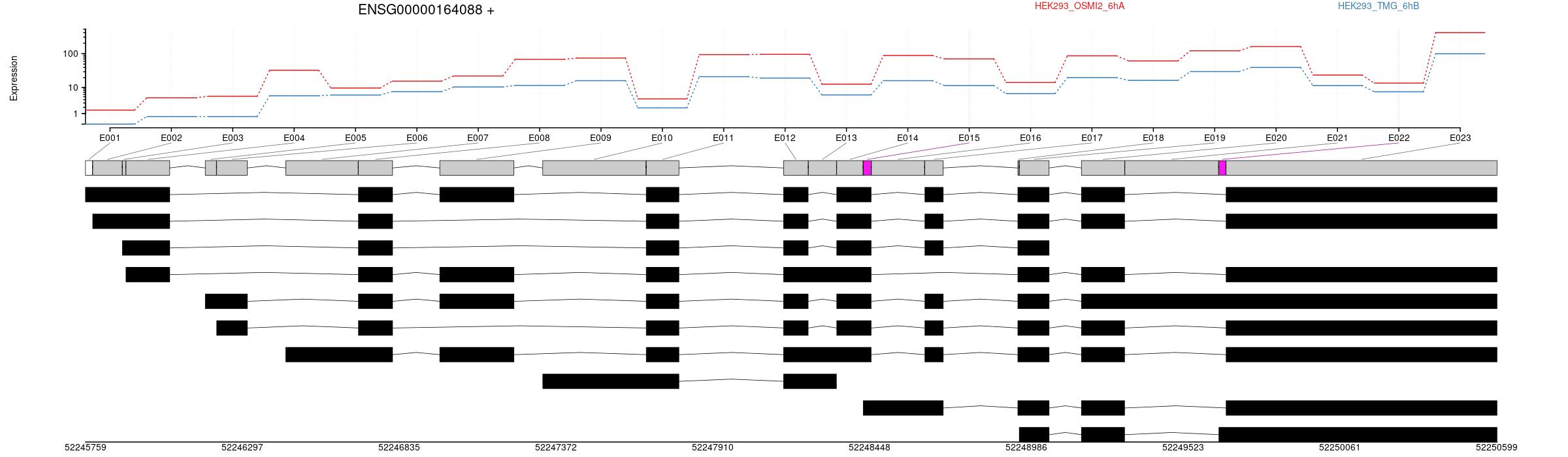Viewport: 1568px width, 457px height.
Task: Click exon label E019
Action: point(1215,138)
